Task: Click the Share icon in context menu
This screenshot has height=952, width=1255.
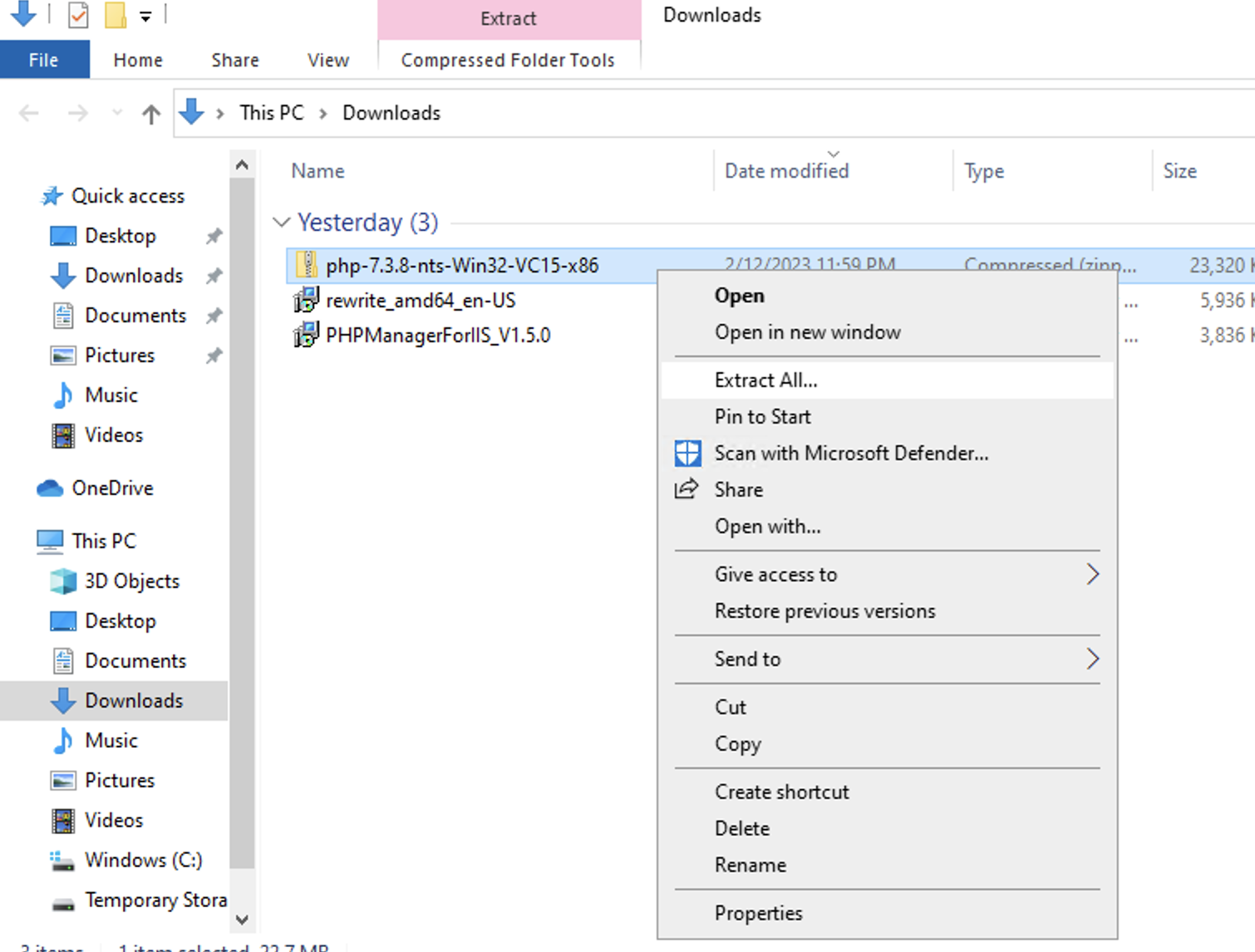Action: 687,489
